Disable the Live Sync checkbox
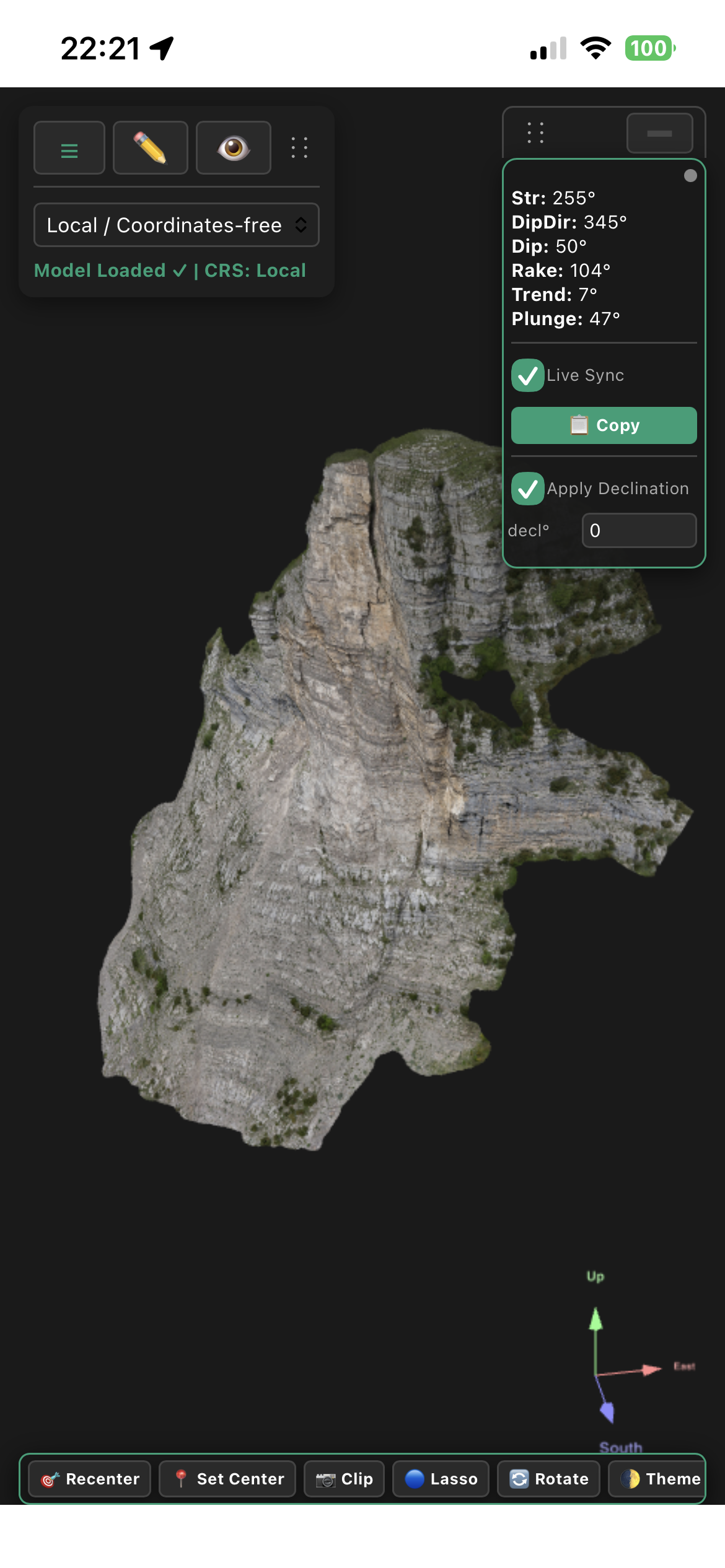725x1568 pixels. (x=528, y=375)
